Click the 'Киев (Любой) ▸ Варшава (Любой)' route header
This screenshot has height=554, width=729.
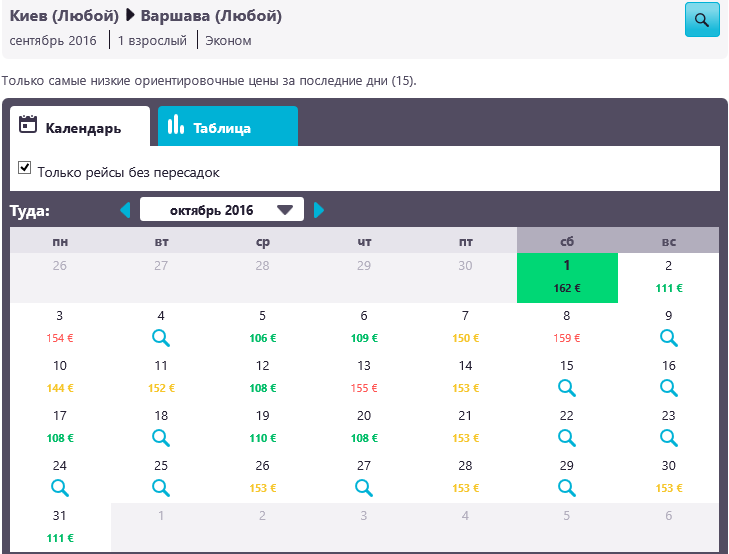145,17
